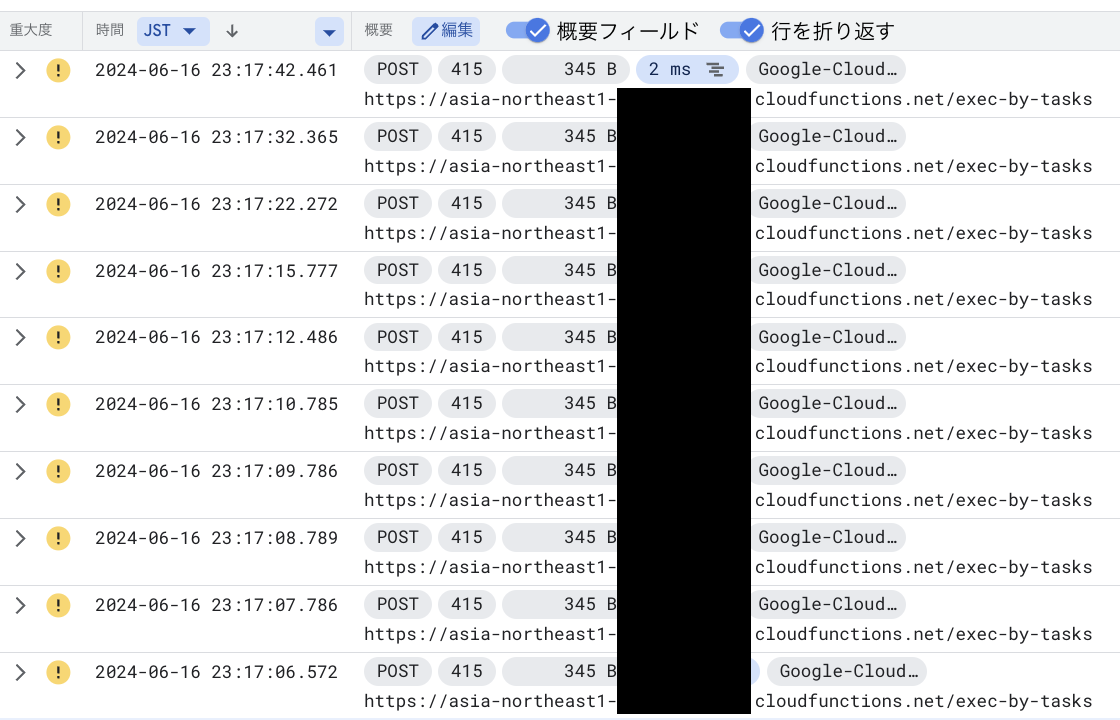The width and height of the screenshot is (1120, 720).
Task: Expand the first log entry
Action: pos(20,69)
